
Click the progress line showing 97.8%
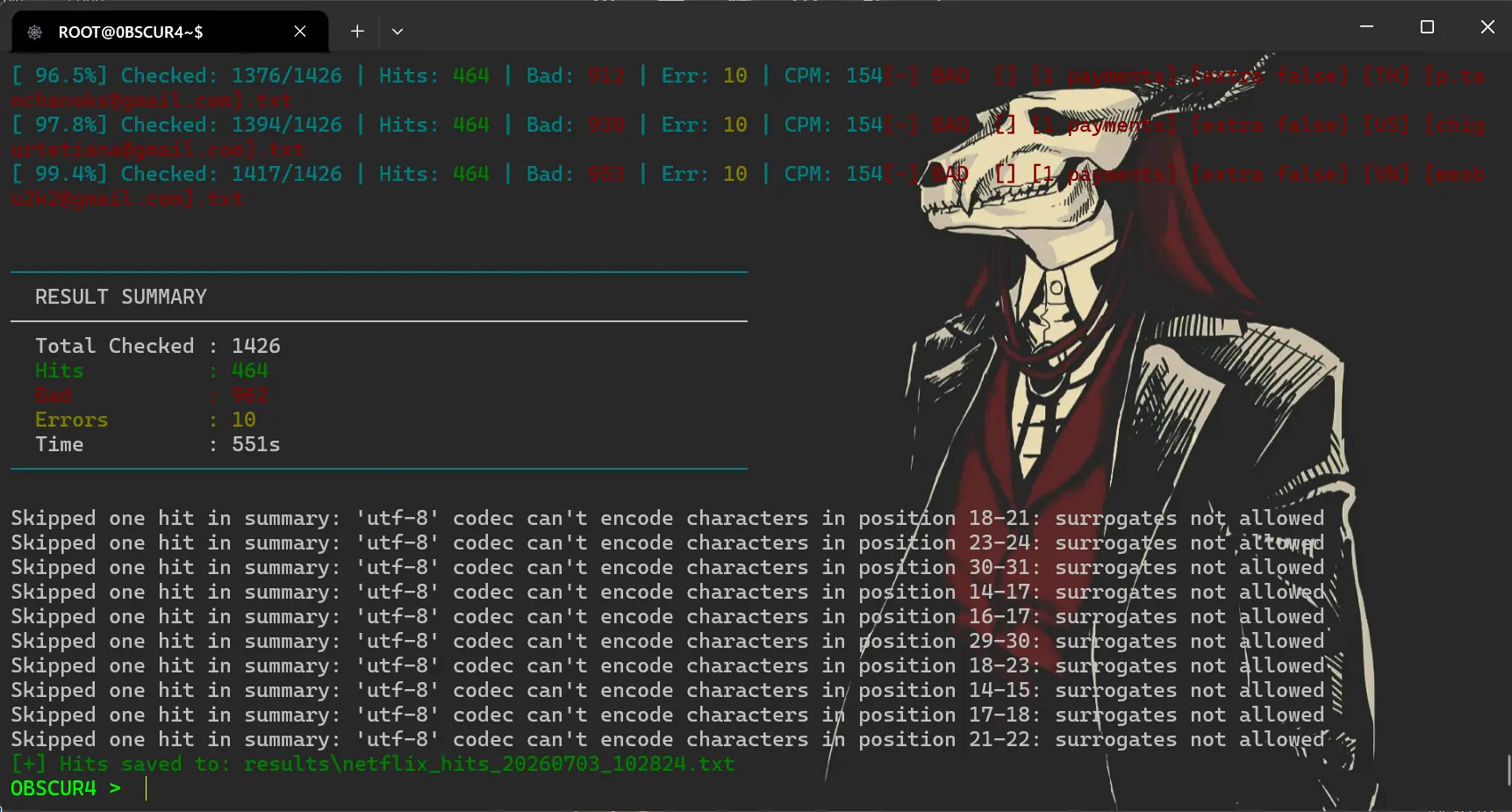448,125
